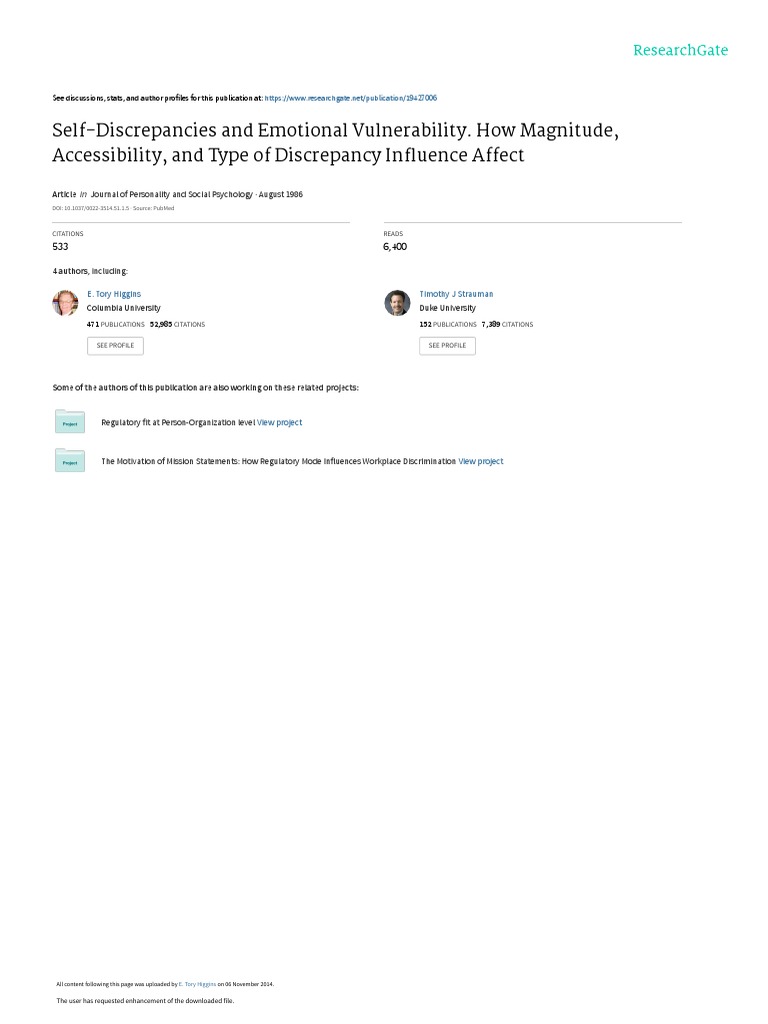Click the Mission Statements project folder icon
Image resolution: width=768 pixels, height=1024 pixels.
pyautogui.click(x=70, y=460)
